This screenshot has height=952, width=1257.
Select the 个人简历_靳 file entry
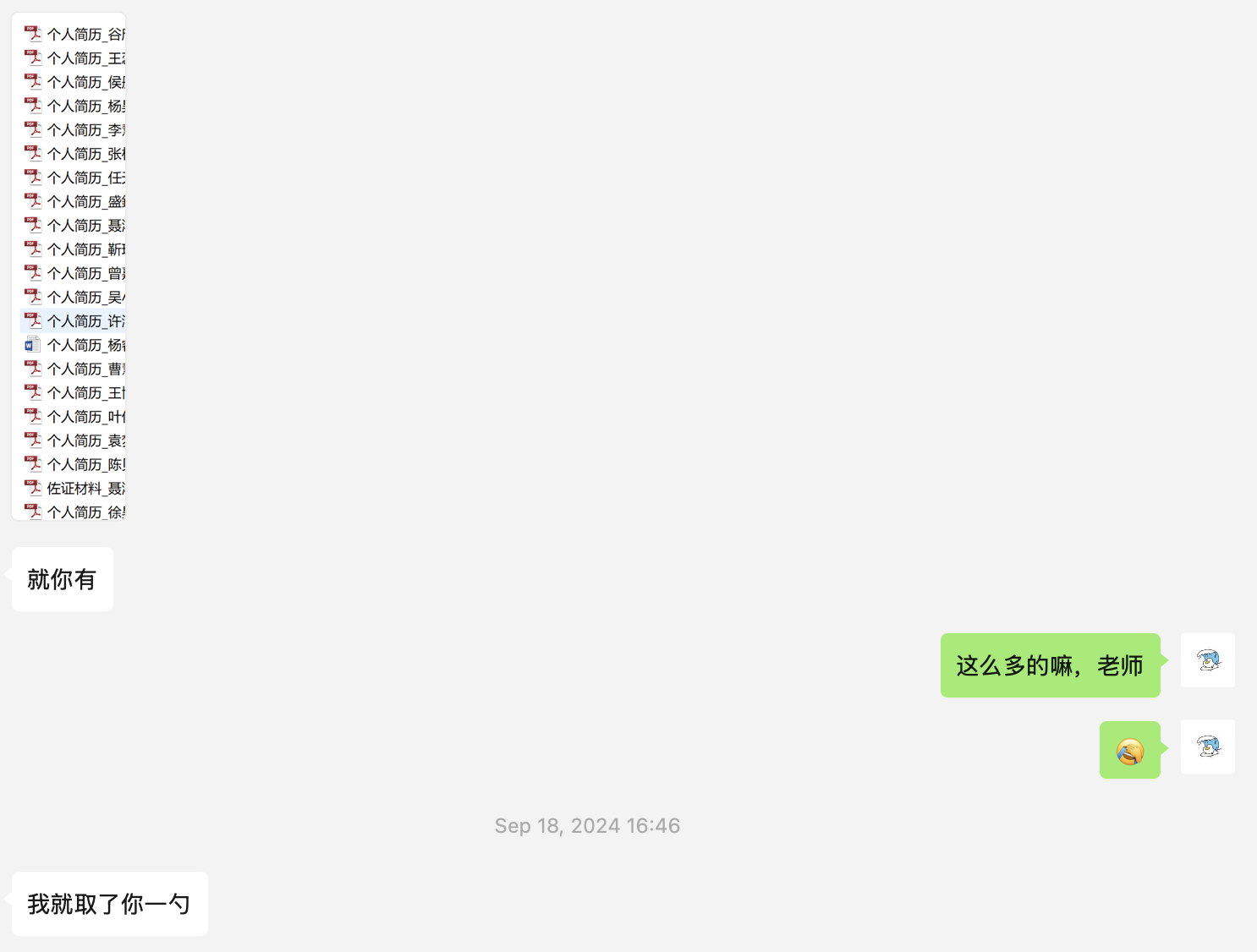point(74,249)
